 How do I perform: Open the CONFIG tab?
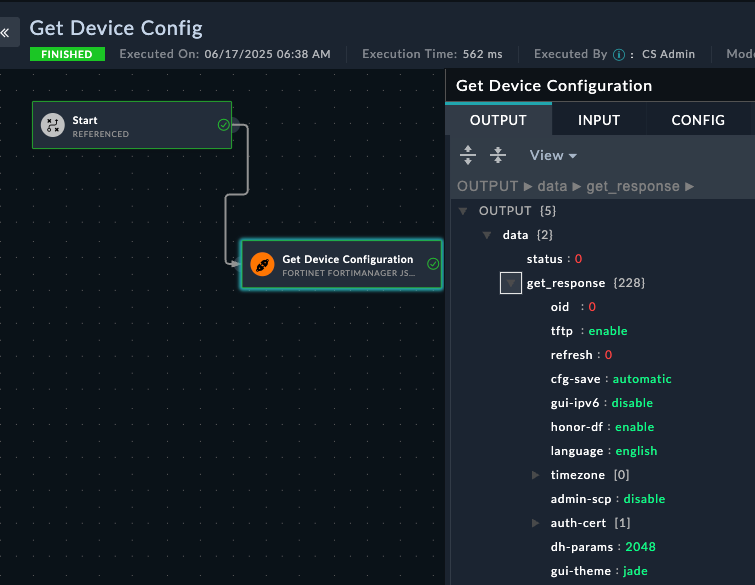pyautogui.click(x=698, y=120)
